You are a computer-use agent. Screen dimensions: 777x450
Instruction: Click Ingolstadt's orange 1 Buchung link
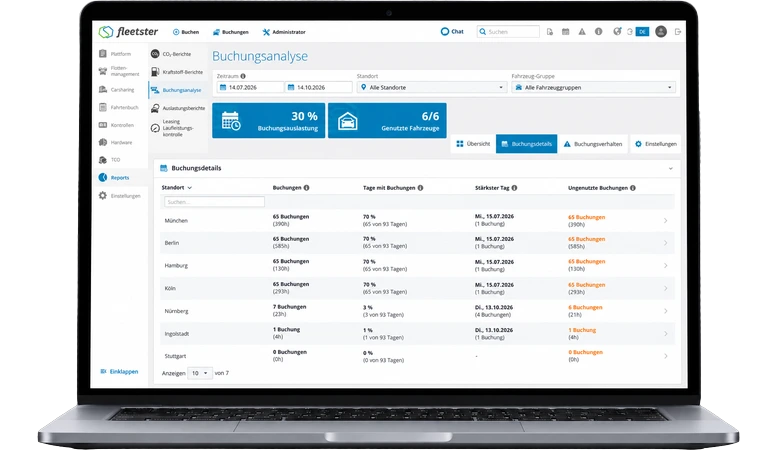(582, 330)
